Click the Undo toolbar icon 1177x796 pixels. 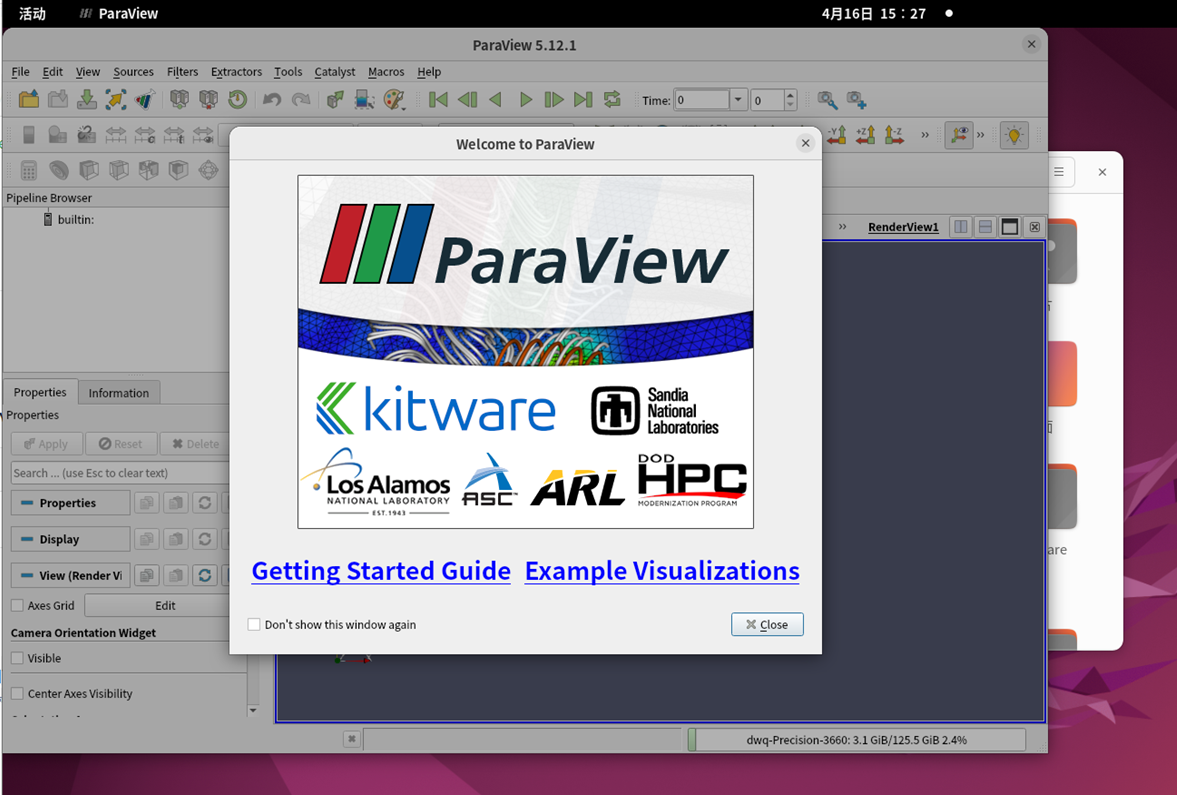point(270,99)
